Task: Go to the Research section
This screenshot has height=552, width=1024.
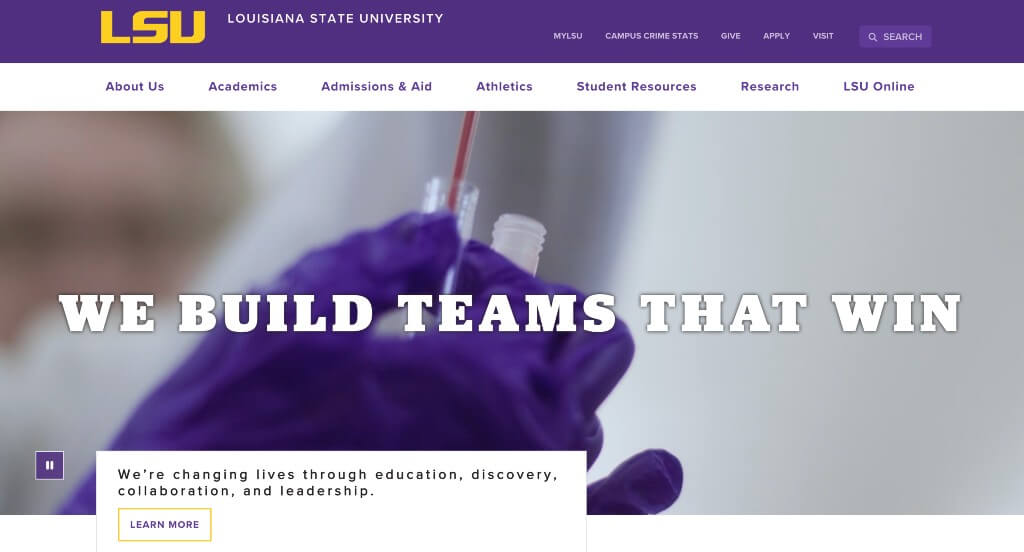Action: [769, 86]
